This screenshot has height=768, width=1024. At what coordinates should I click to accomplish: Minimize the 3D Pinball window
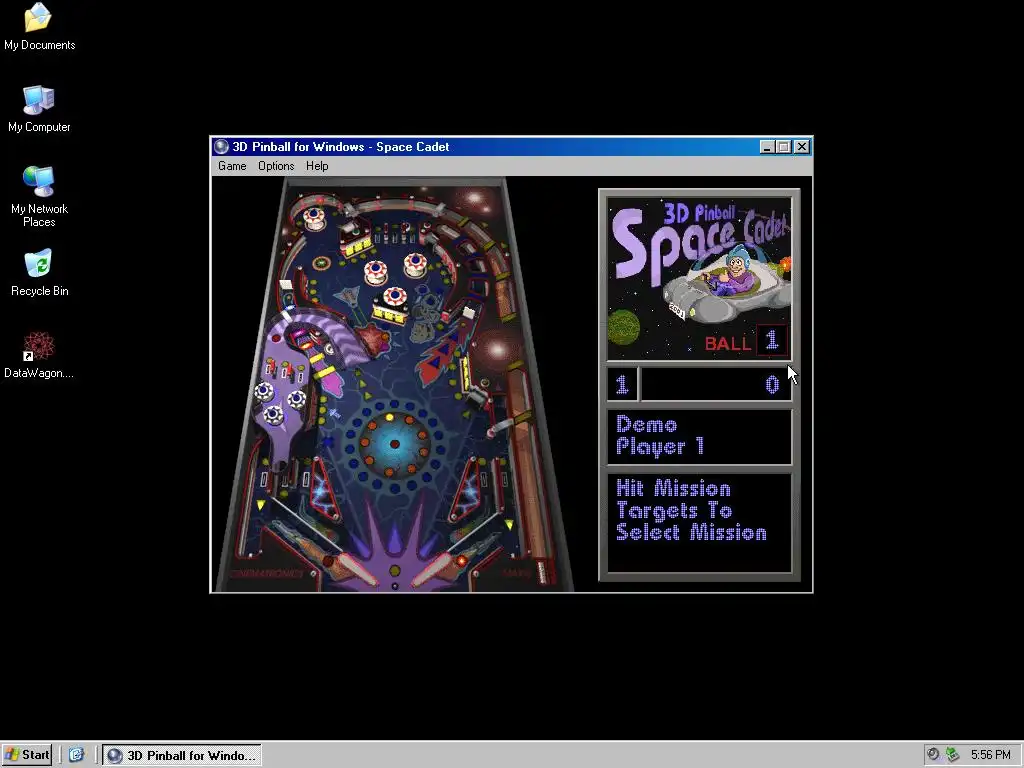pos(767,147)
